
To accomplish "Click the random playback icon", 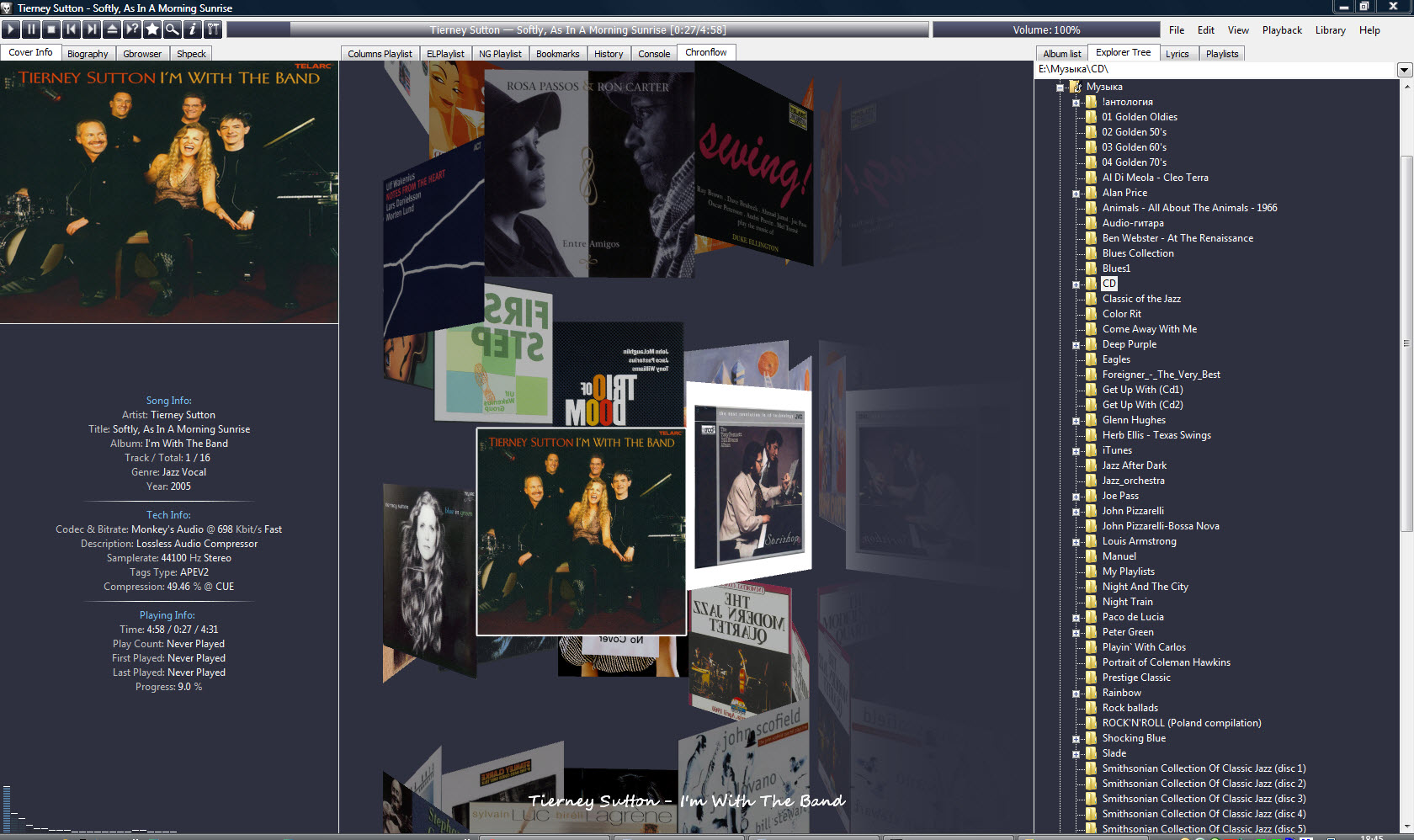I will 132,29.
